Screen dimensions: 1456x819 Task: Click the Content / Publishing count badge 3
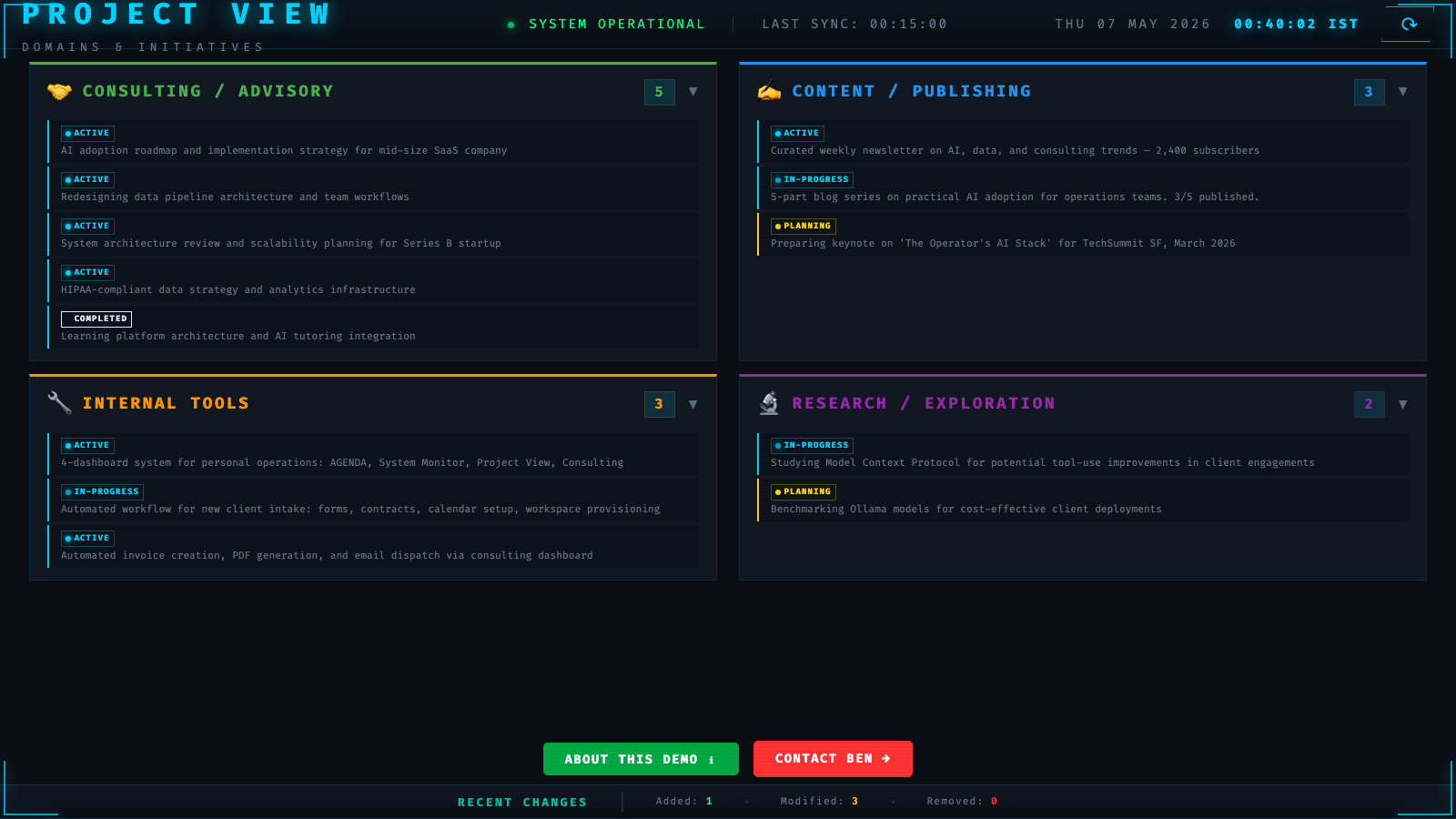tap(1370, 92)
